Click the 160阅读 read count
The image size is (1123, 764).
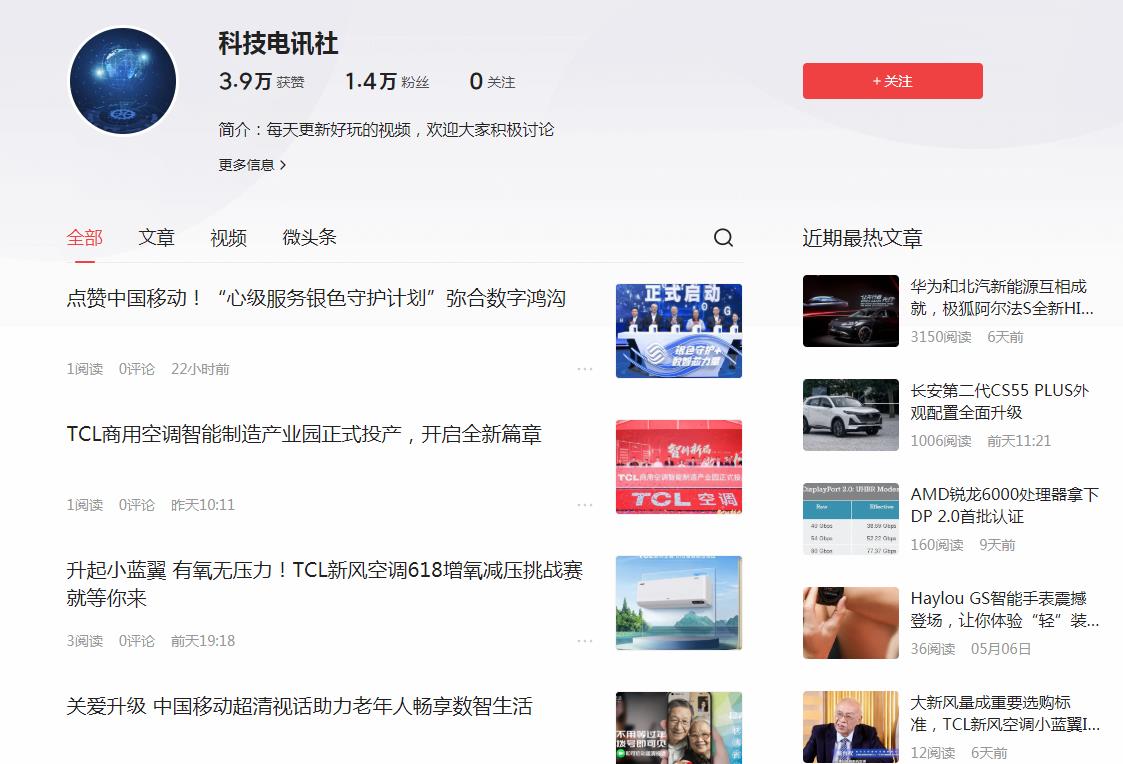(x=938, y=545)
